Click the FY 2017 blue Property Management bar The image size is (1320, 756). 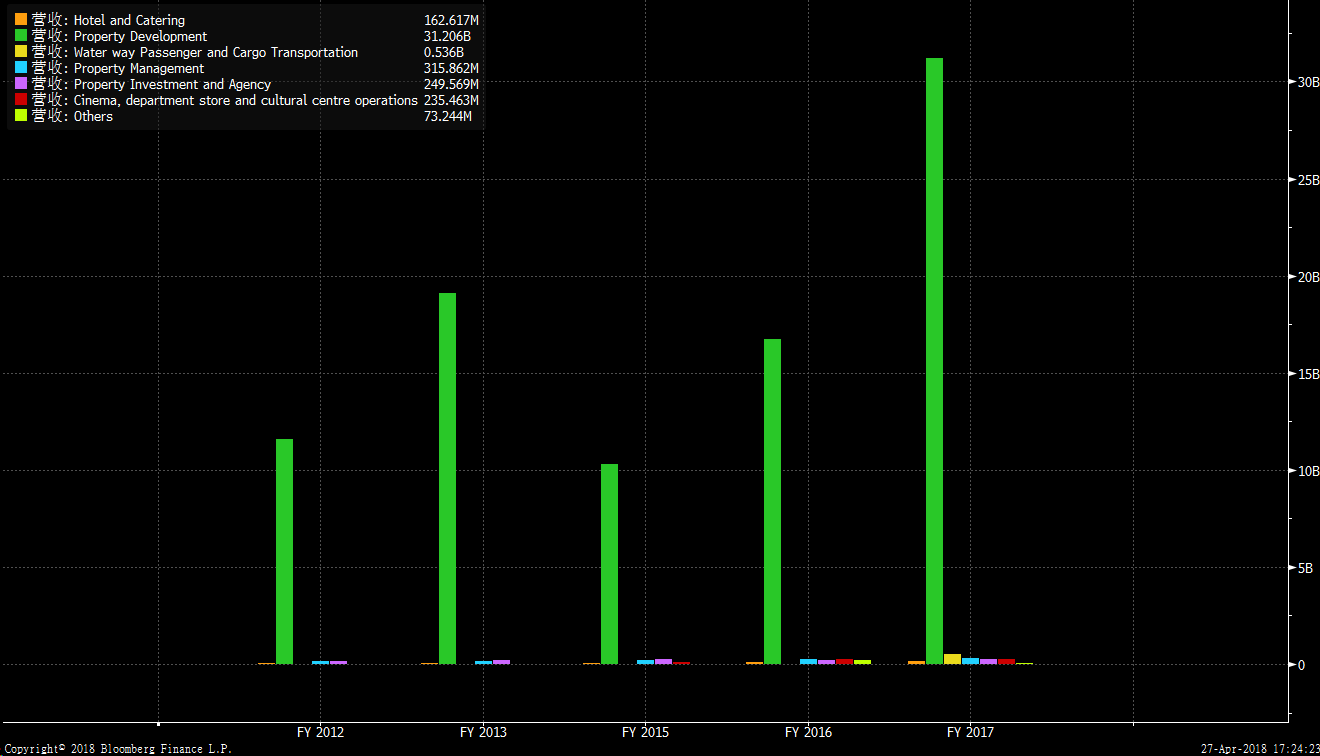[x=970, y=661]
